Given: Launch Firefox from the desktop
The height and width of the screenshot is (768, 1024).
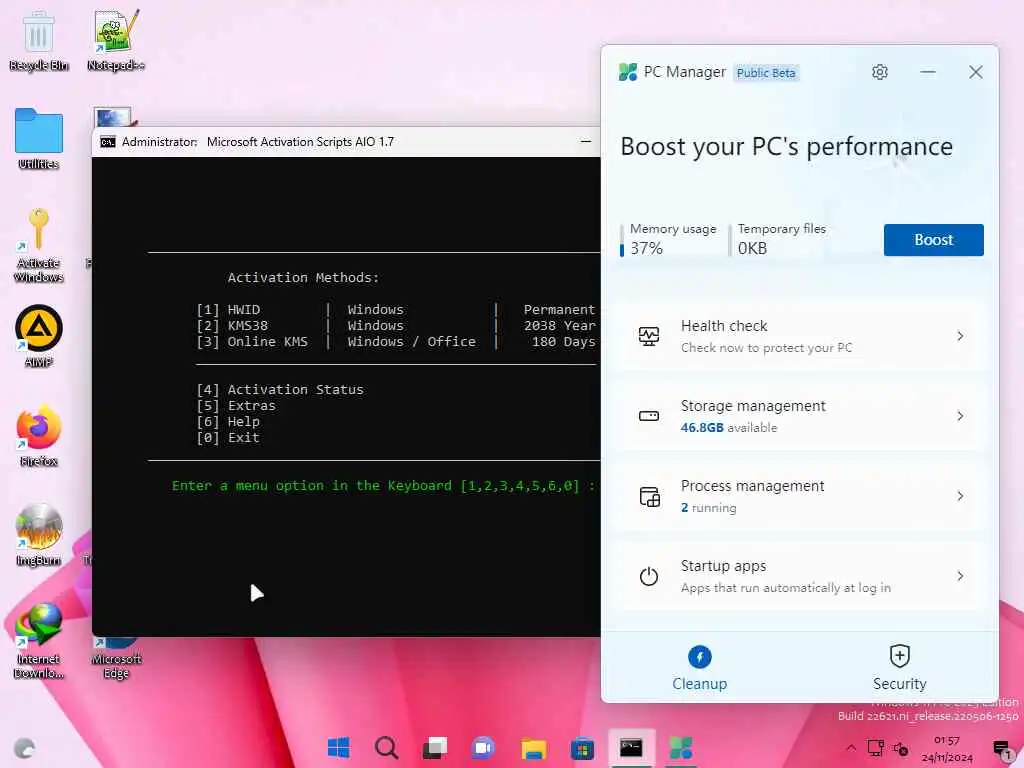Looking at the screenshot, I should (39, 436).
